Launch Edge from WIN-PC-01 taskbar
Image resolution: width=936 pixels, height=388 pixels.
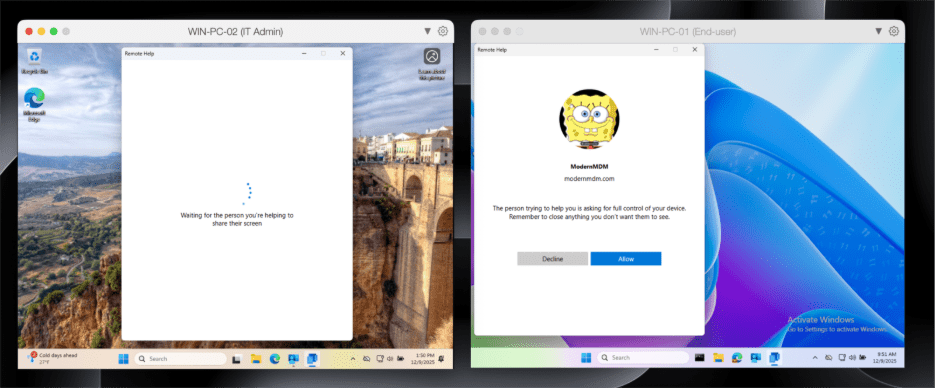coord(737,358)
